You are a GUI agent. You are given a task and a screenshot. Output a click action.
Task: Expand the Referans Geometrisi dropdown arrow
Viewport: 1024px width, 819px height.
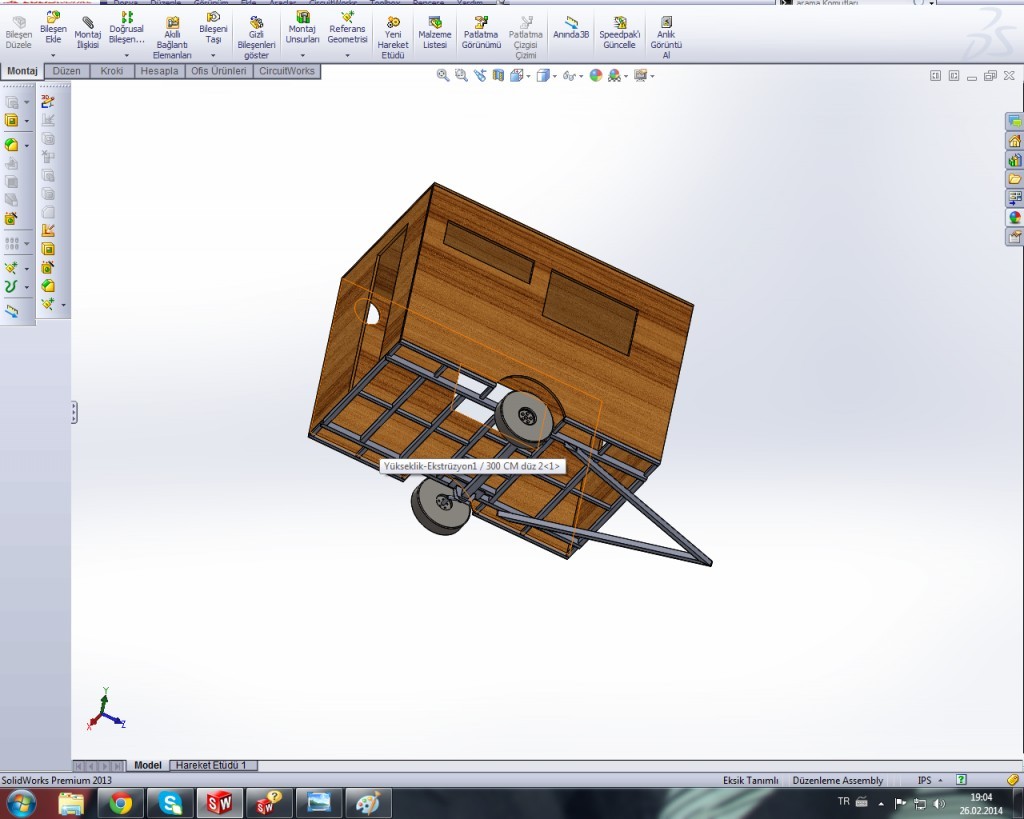pos(347,56)
